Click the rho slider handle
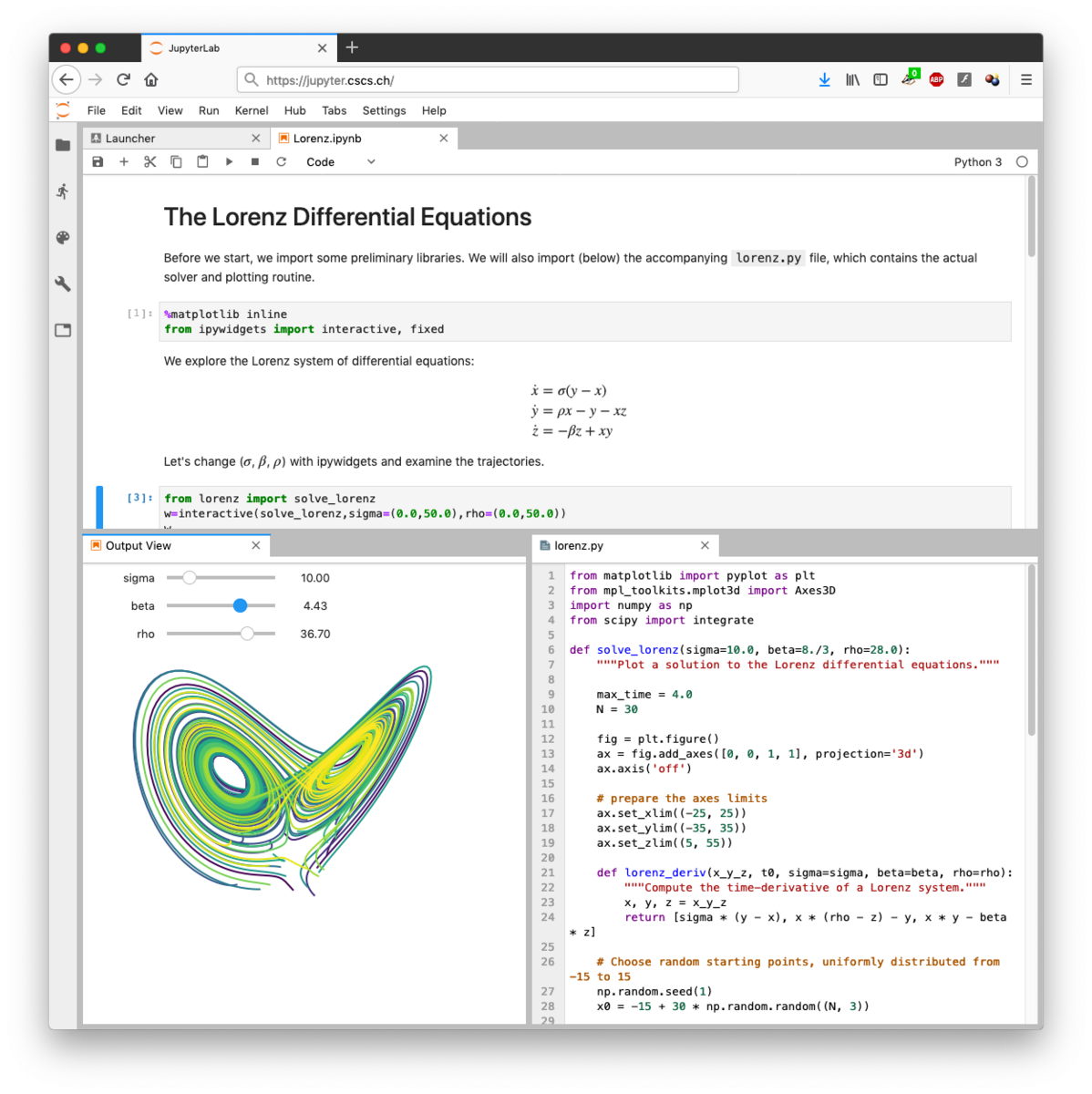The height and width of the screenshot is (1094, 1092). pos(247,634)
